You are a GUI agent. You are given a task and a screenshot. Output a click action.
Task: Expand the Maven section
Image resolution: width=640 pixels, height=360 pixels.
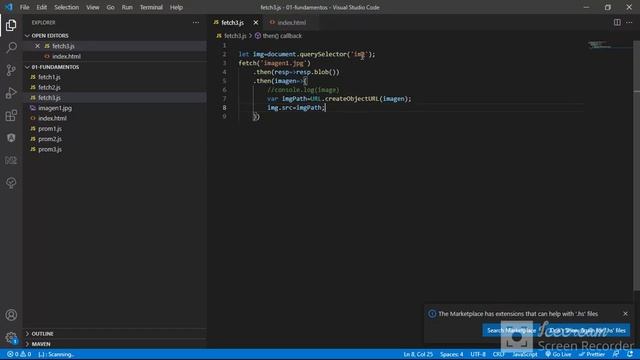click(41, 344)
